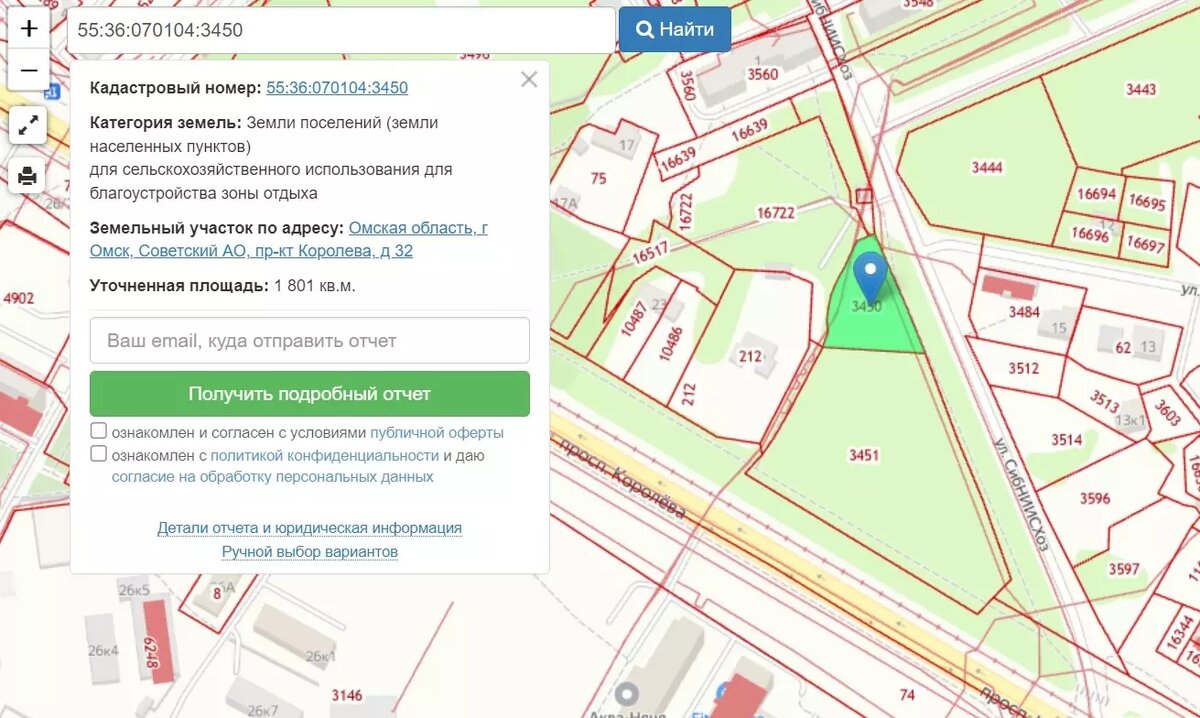Image resolution: width=1200 pixels, height=718 pixels.
Task: Click the email input field for the report
Action: pos(310,340)
